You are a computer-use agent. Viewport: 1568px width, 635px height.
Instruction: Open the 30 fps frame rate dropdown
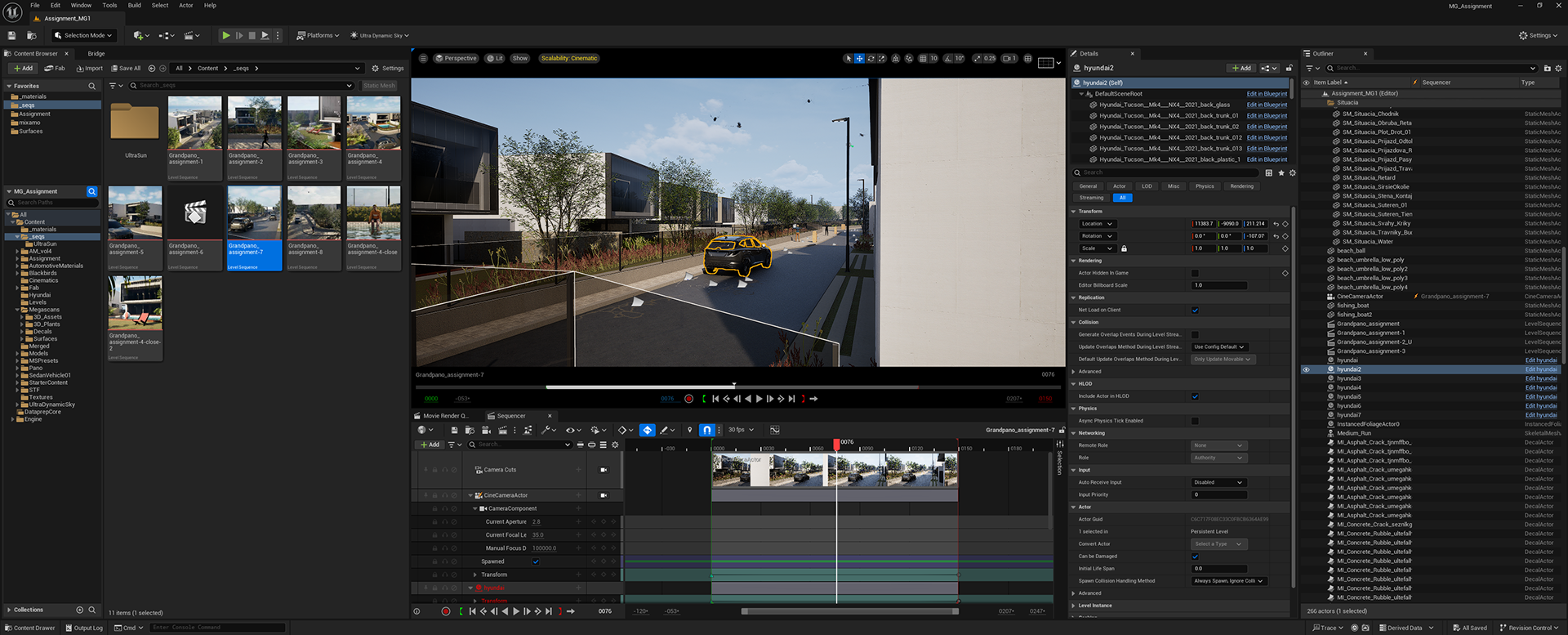[x=741, y=430]
